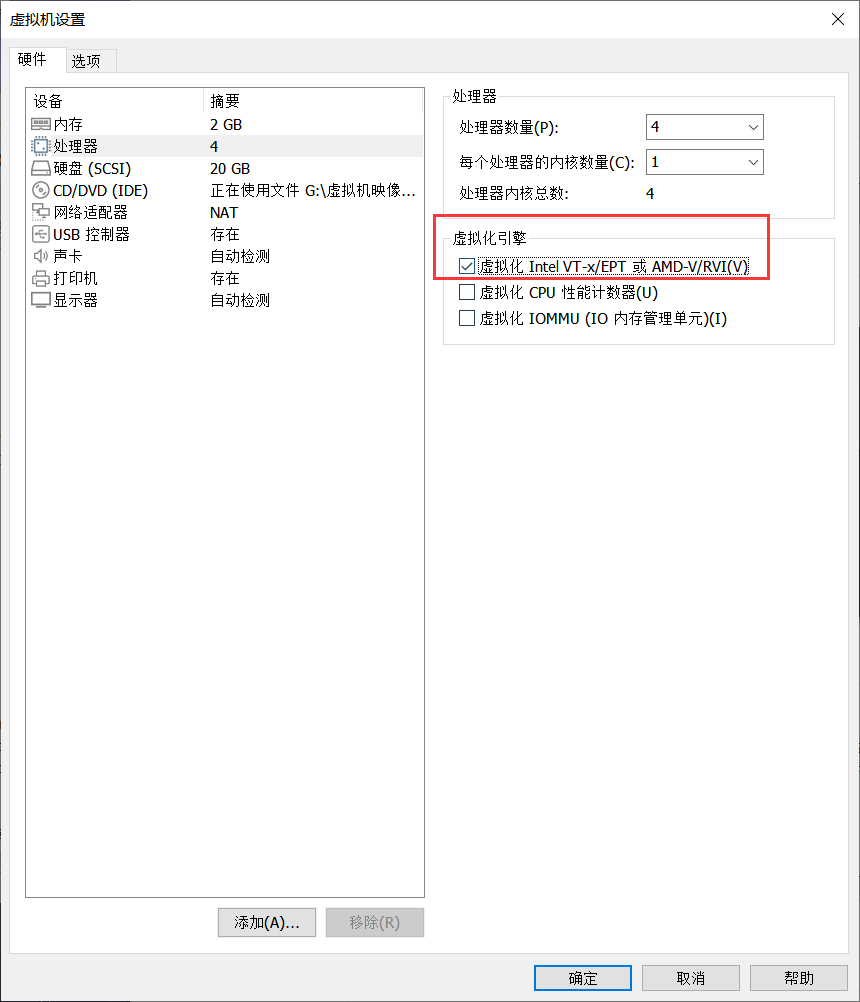Switch to the 选项 tab
Image resolution: width=860 pixels, height=1002 pixels.
tap(86, 61)
